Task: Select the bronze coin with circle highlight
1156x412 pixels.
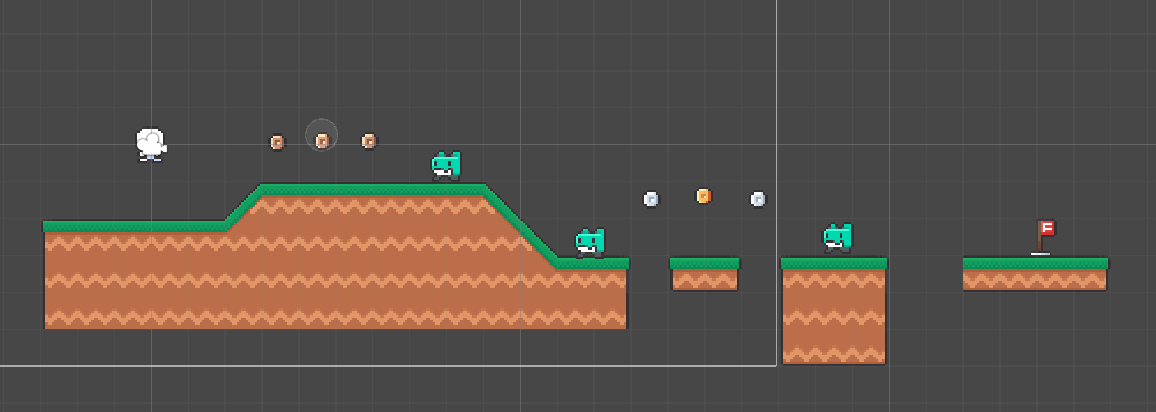Action: (x=322, y=141)
